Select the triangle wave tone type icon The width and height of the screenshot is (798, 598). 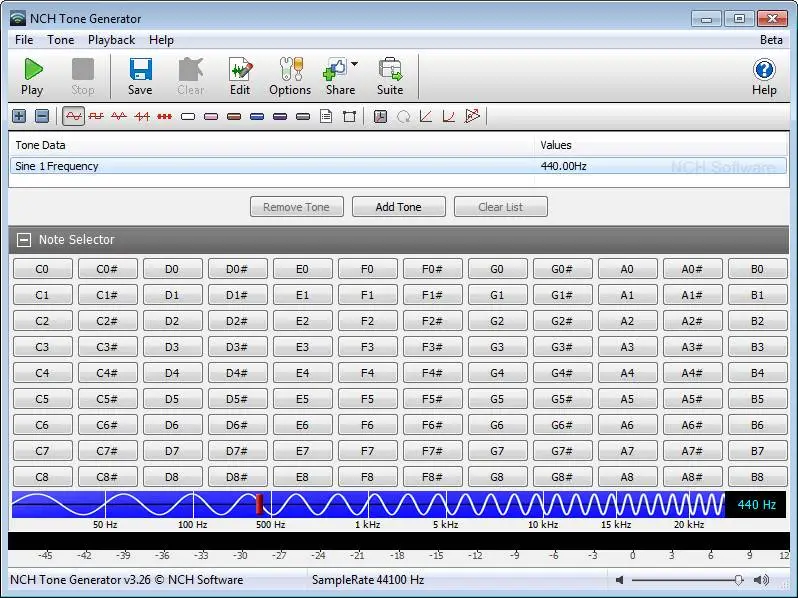click(x=119, y=116)
